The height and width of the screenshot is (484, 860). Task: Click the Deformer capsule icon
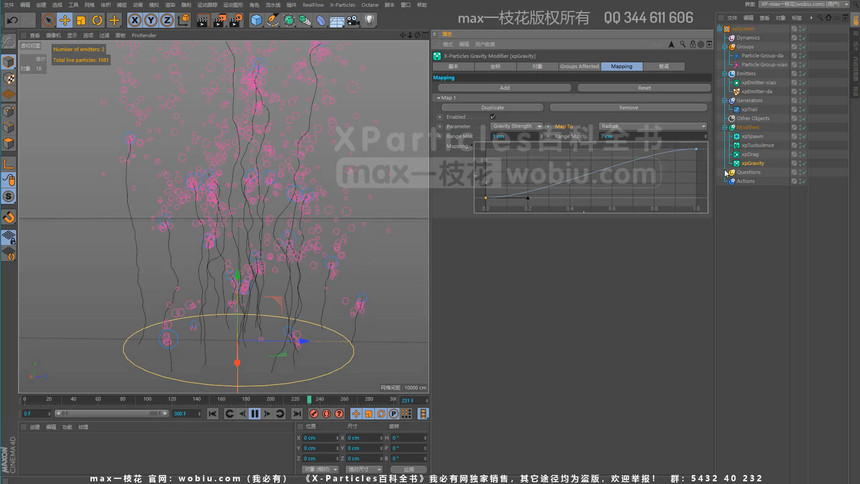click(x=321, y=21)
